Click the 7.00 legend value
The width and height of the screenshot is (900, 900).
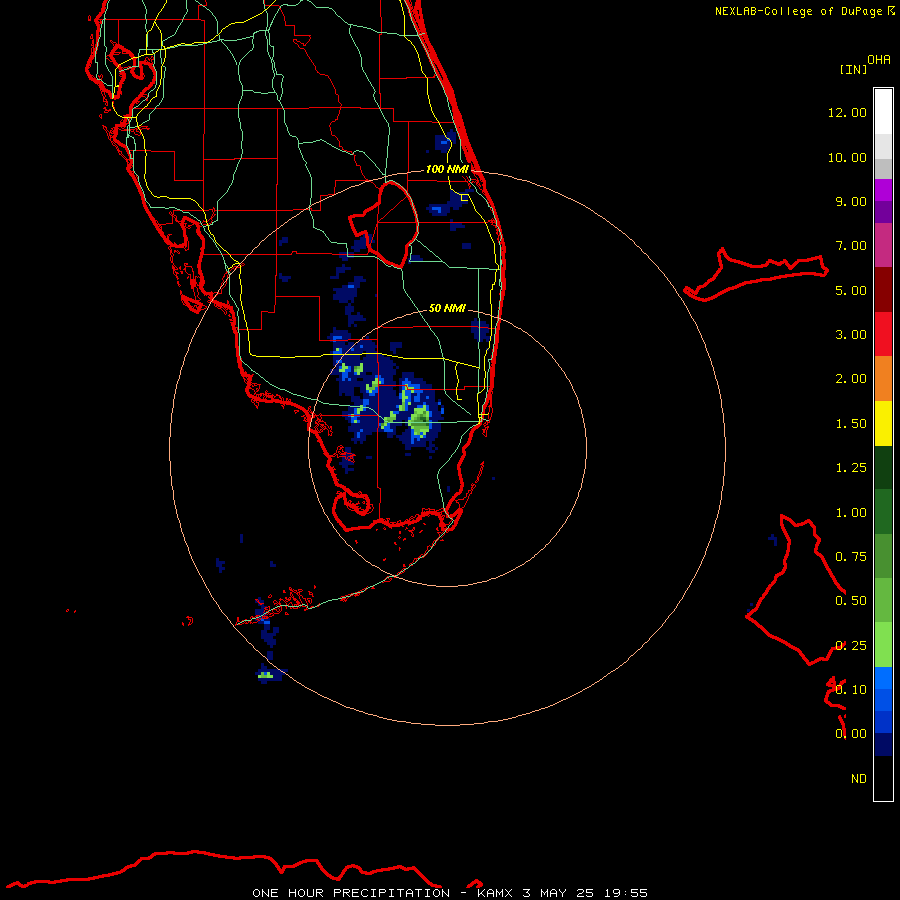point(851,246)
